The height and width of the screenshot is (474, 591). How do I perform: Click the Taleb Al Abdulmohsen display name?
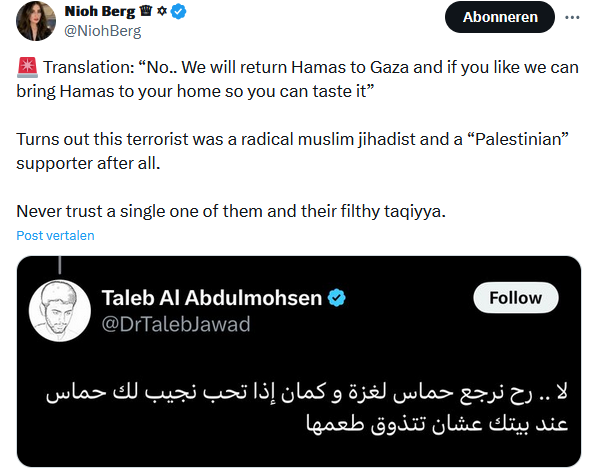pos(212,298)
